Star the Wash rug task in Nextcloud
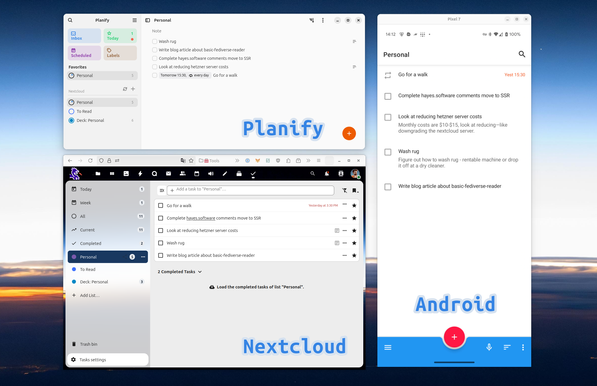Viewport: 597px width, 386px height. 354,243
